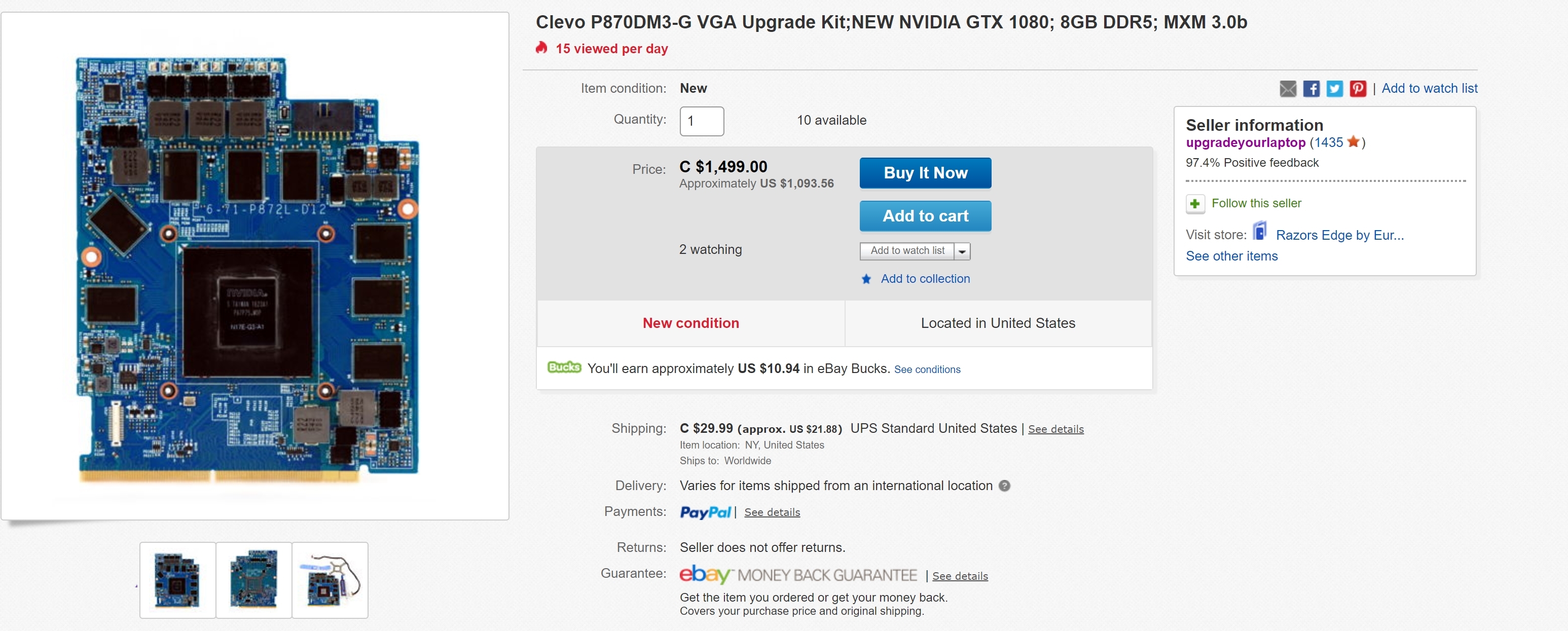Click the star icon beside Add to collection
The width and height of the screenshot is (1568, 631).
coord(866,279)
